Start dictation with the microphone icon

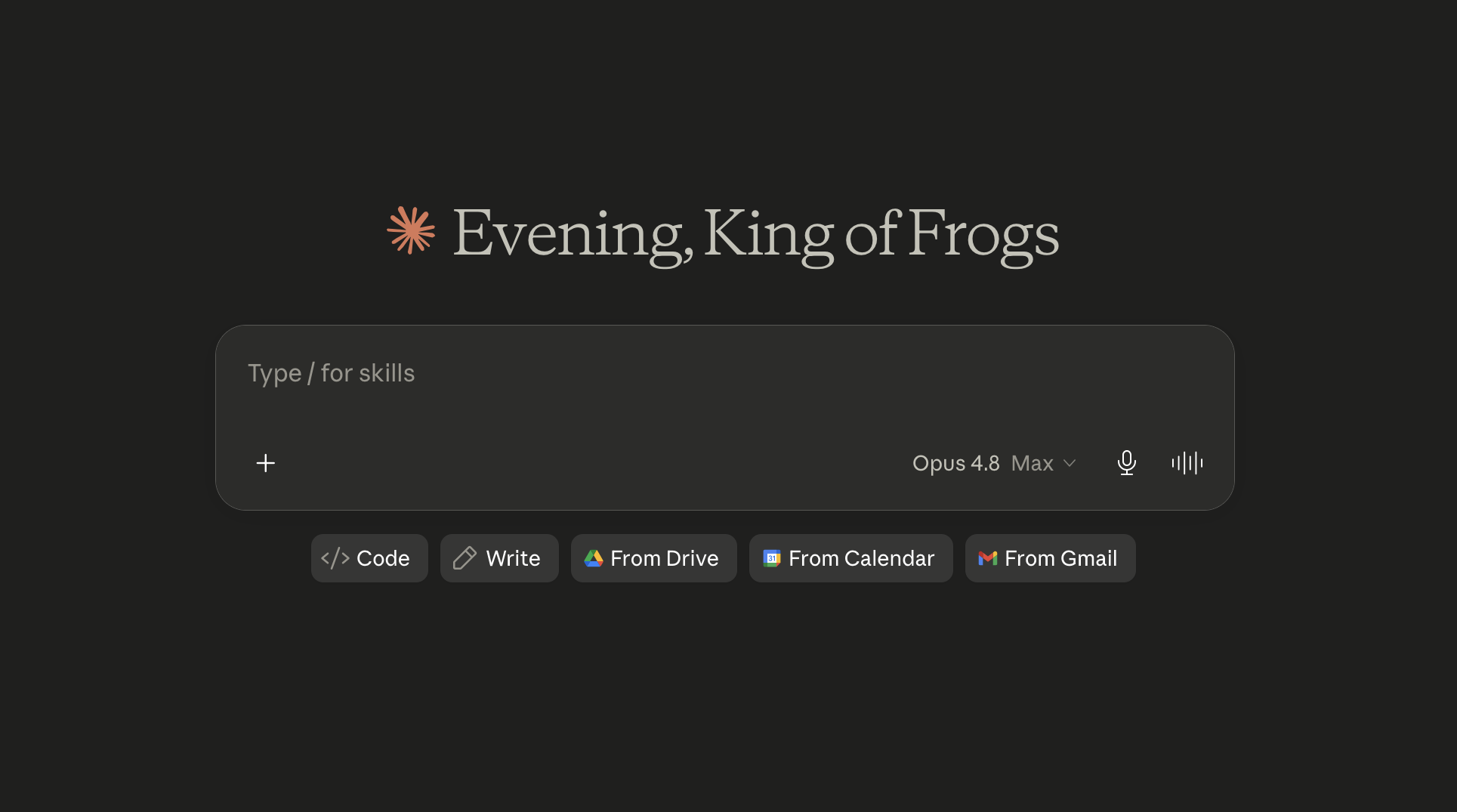pyautogui.click(x=1126, y=463)
